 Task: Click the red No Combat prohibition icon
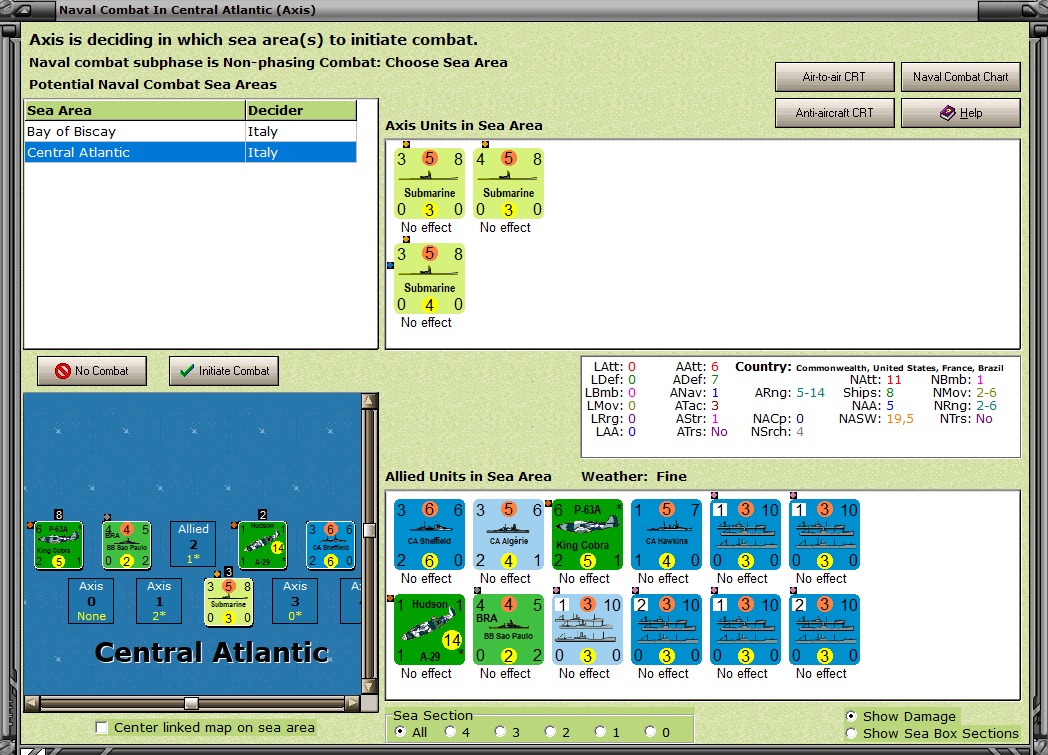click(x=63, y=371)
